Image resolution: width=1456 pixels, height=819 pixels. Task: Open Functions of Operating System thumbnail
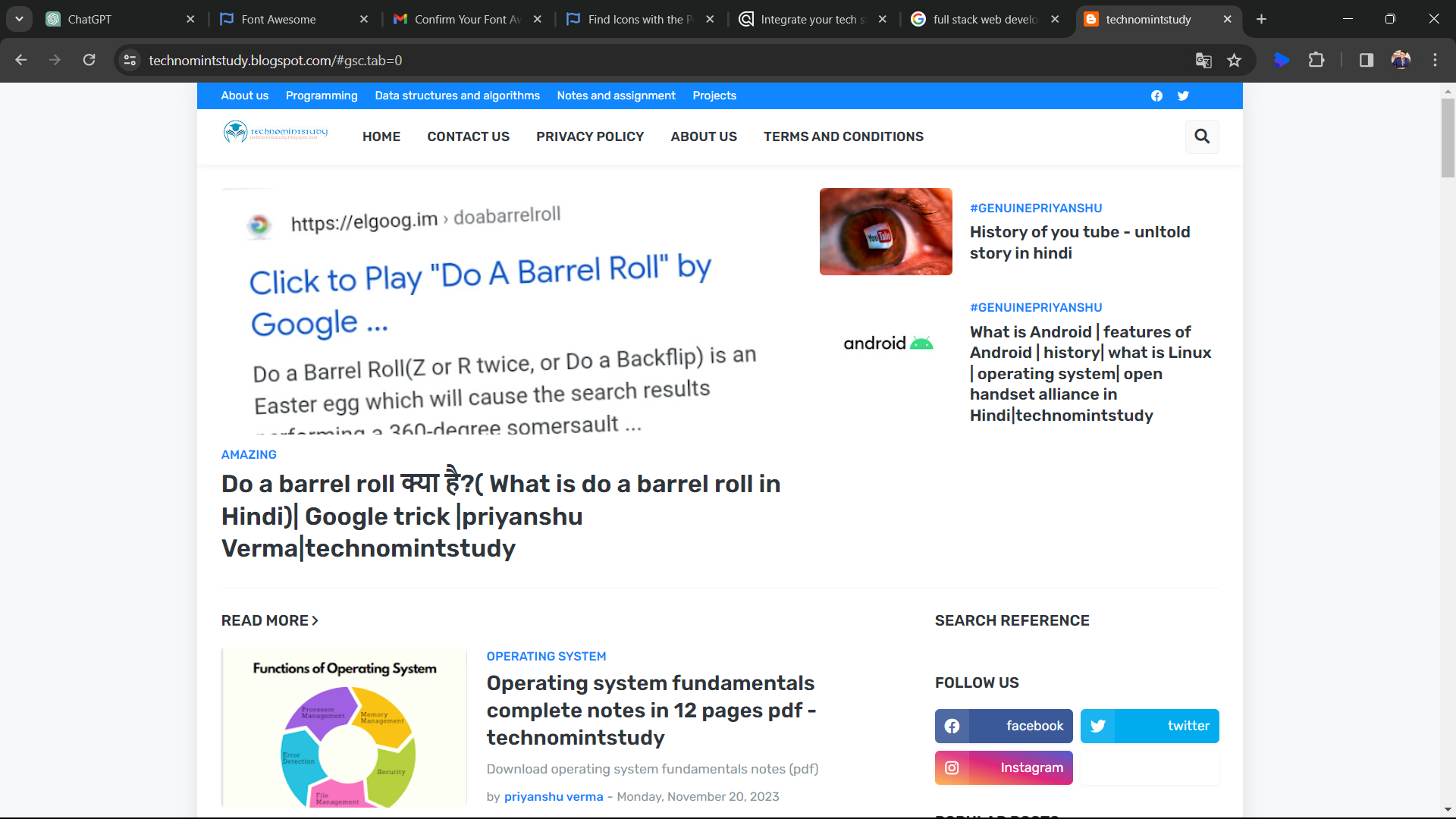344,727
